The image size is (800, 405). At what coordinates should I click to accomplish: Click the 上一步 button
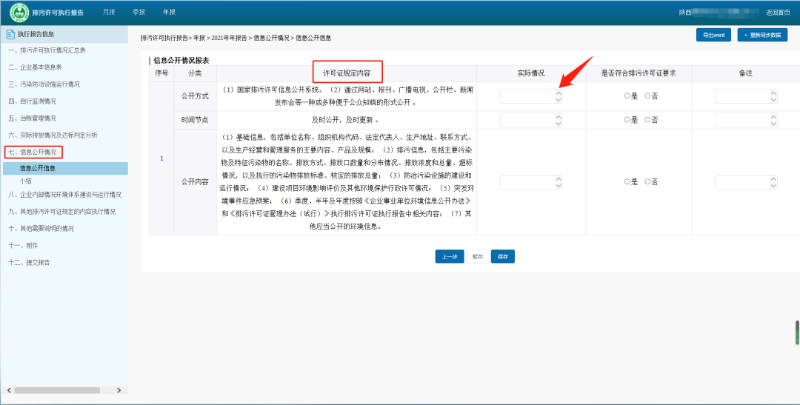pos(449,256)
